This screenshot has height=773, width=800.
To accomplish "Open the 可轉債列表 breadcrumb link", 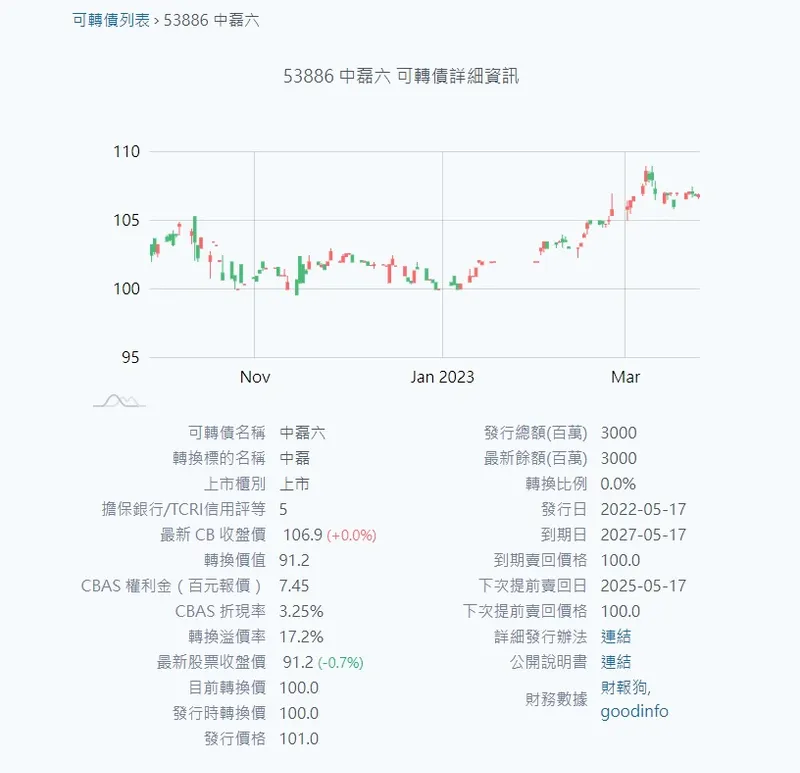I will (111, 20).
